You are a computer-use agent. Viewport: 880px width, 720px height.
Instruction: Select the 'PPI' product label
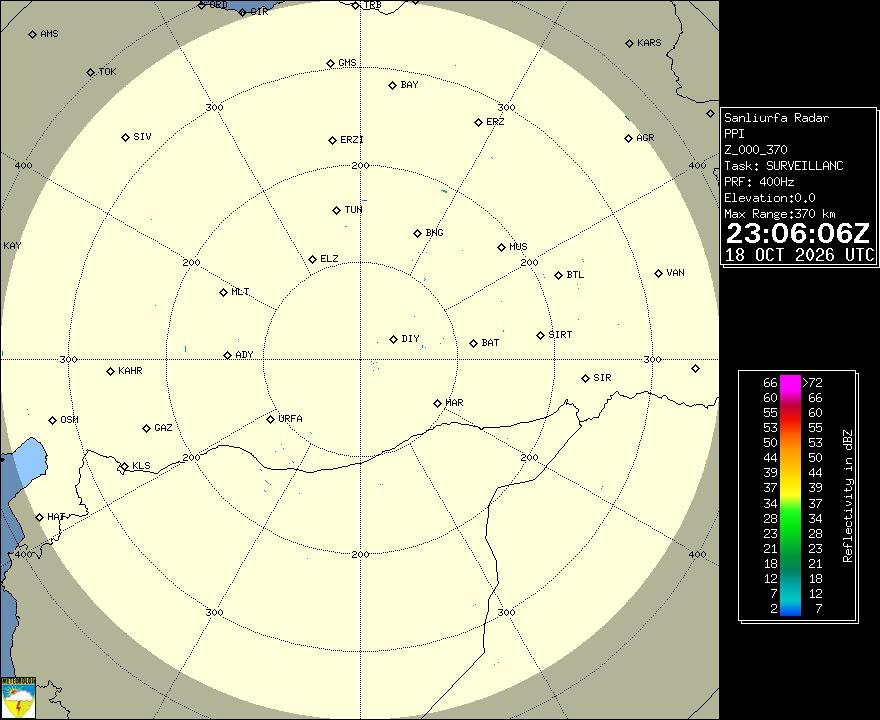[x=734, y=134]
